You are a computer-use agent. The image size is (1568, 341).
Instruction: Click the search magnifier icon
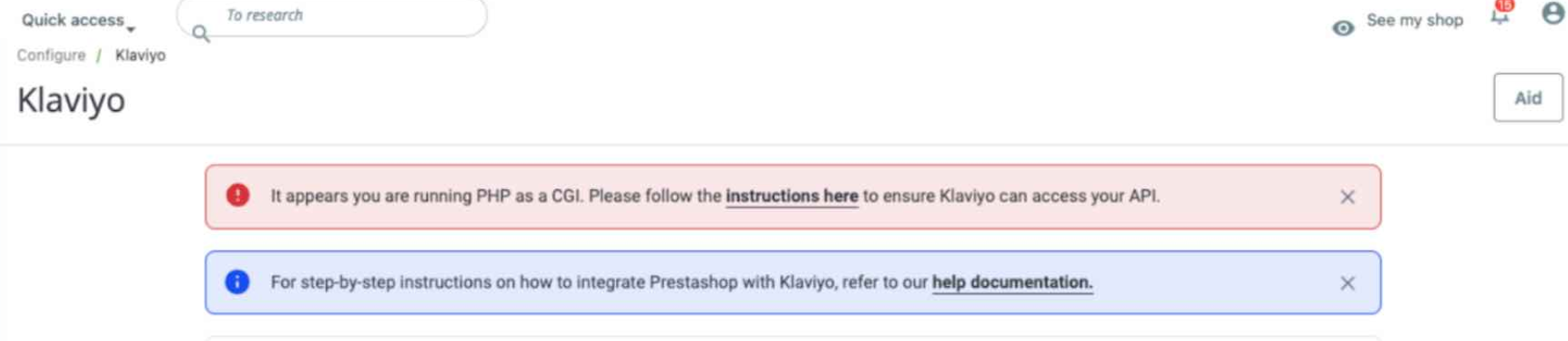[200, 33]
